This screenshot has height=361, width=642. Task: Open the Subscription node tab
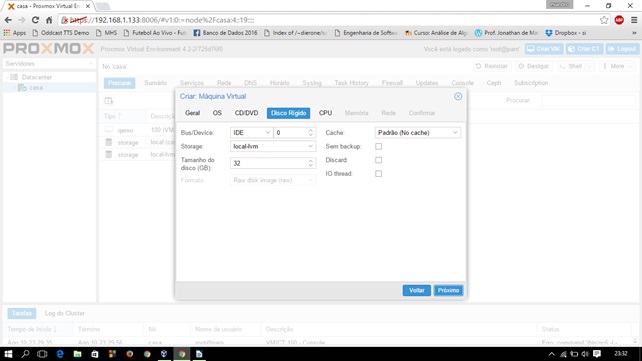531,83
